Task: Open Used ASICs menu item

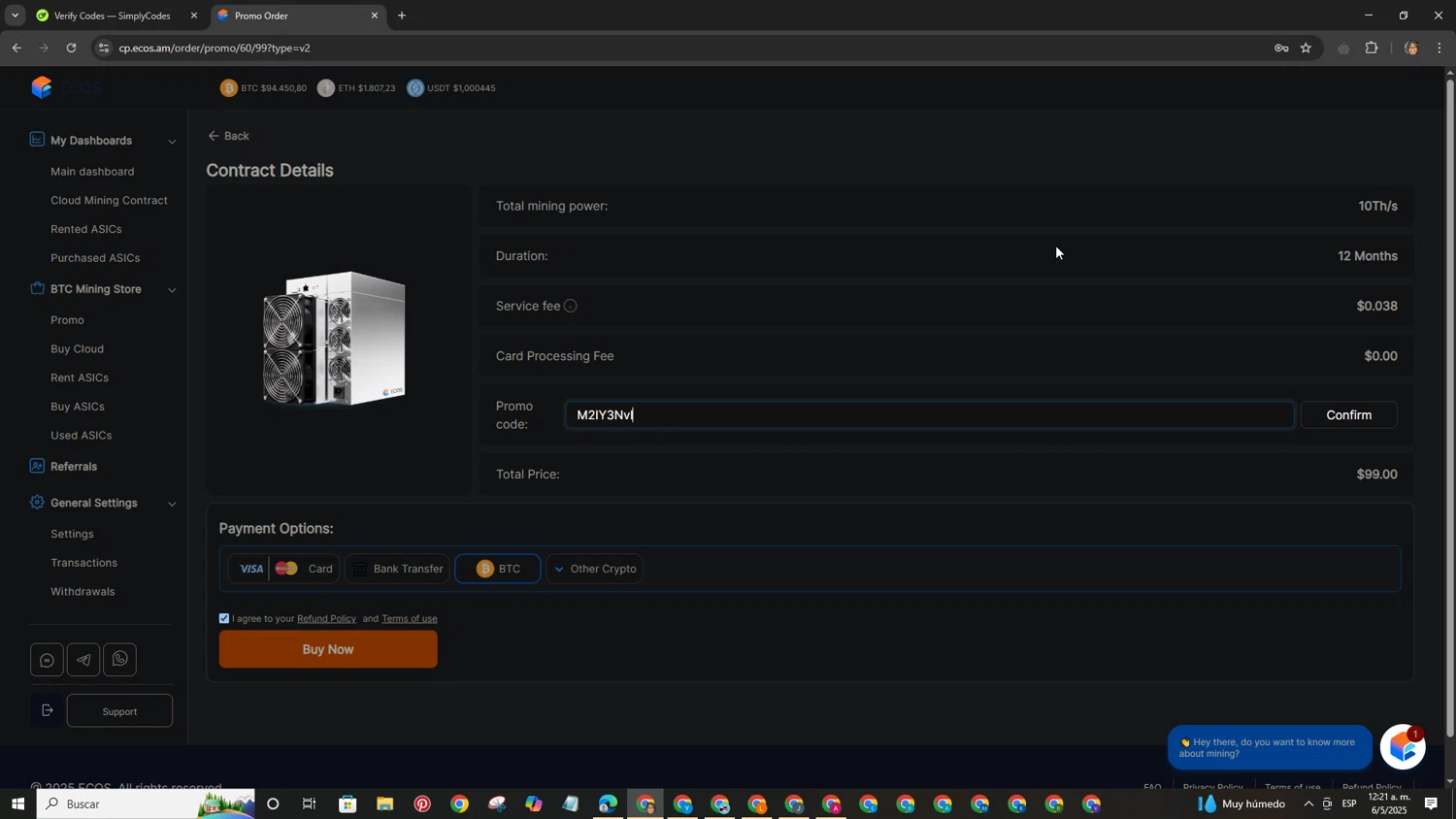Action: pos(81,436)
